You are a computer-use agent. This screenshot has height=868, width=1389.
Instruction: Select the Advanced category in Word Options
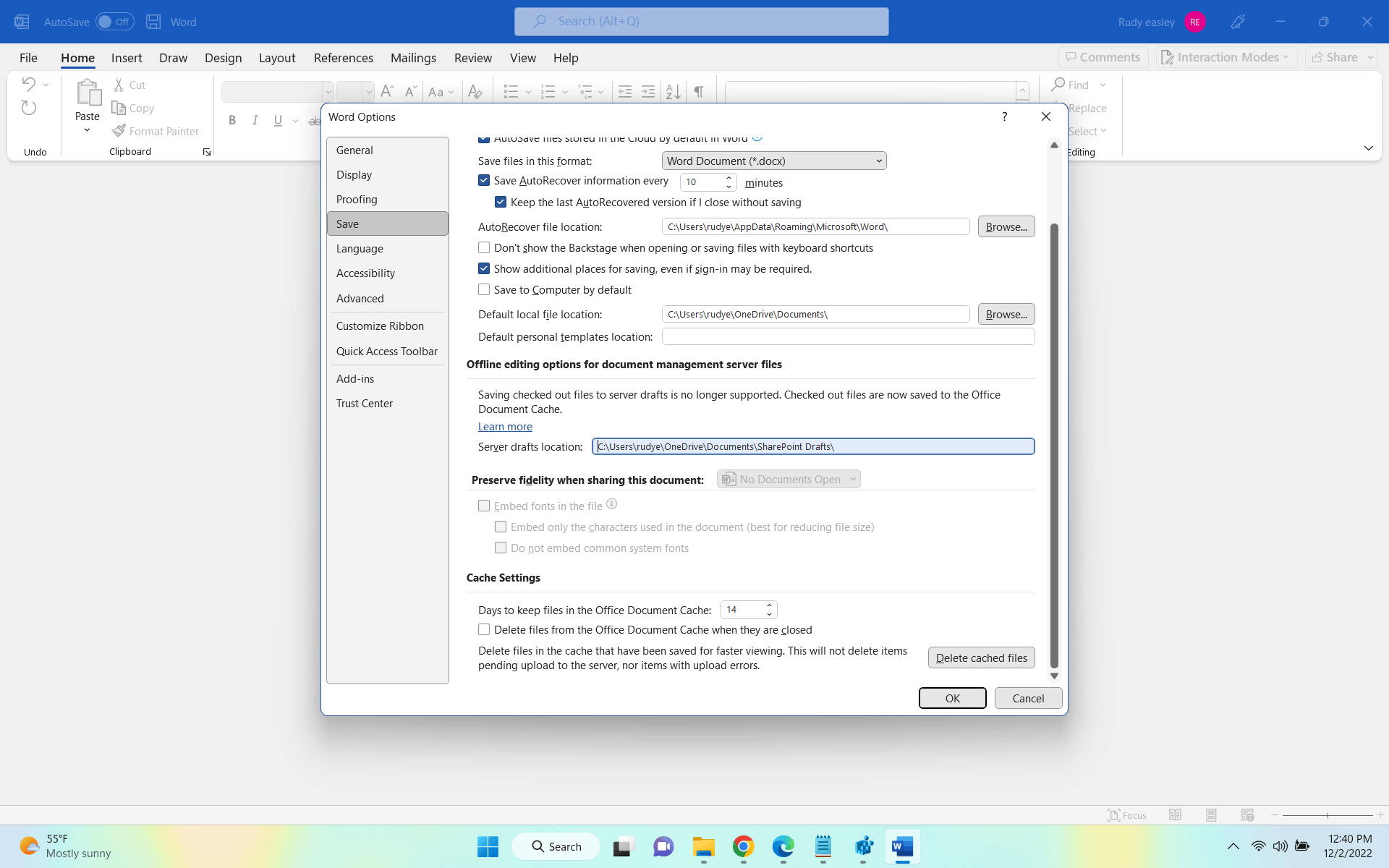point(360,299)
